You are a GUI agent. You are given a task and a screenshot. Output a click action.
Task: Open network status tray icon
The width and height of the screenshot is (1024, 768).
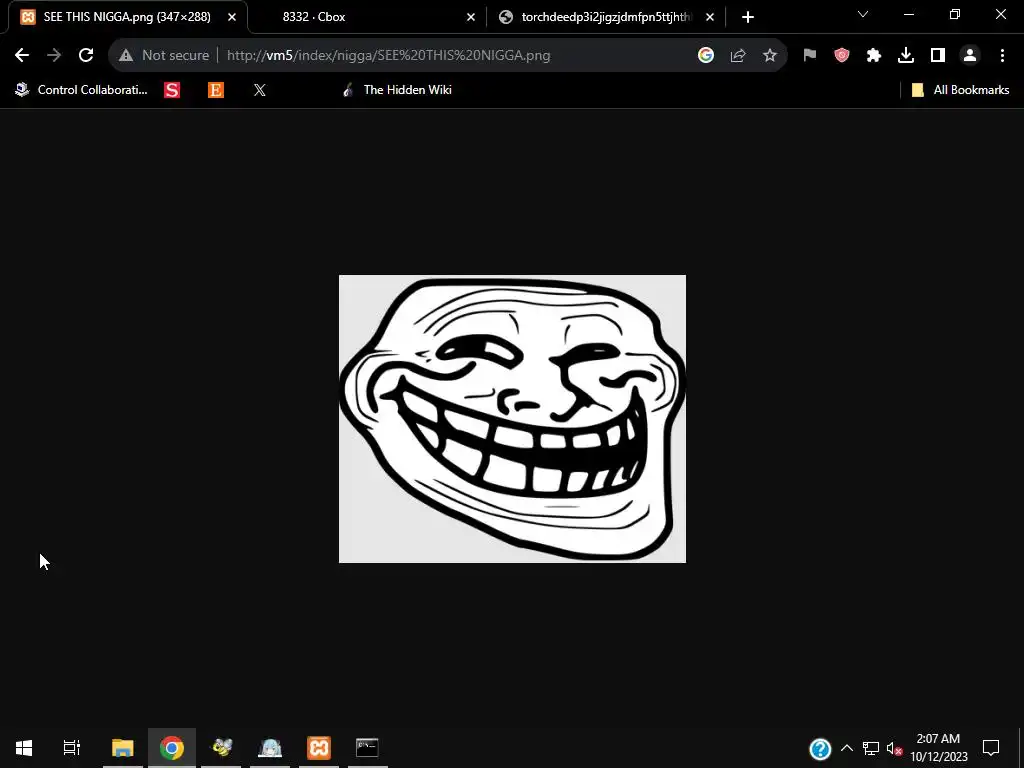click(871, 748)
